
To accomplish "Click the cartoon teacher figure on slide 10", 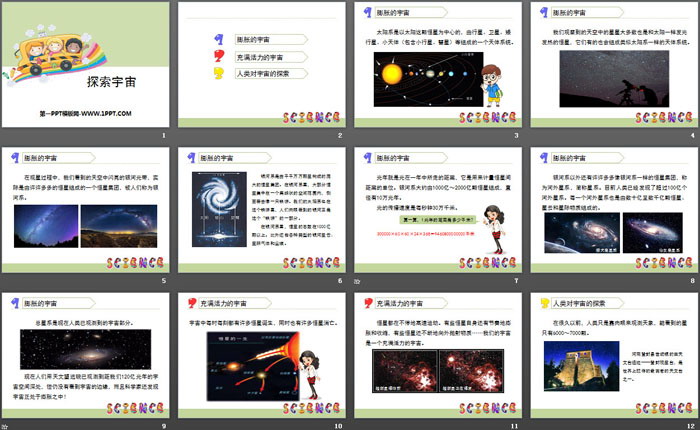I will [x=310, y=374].
